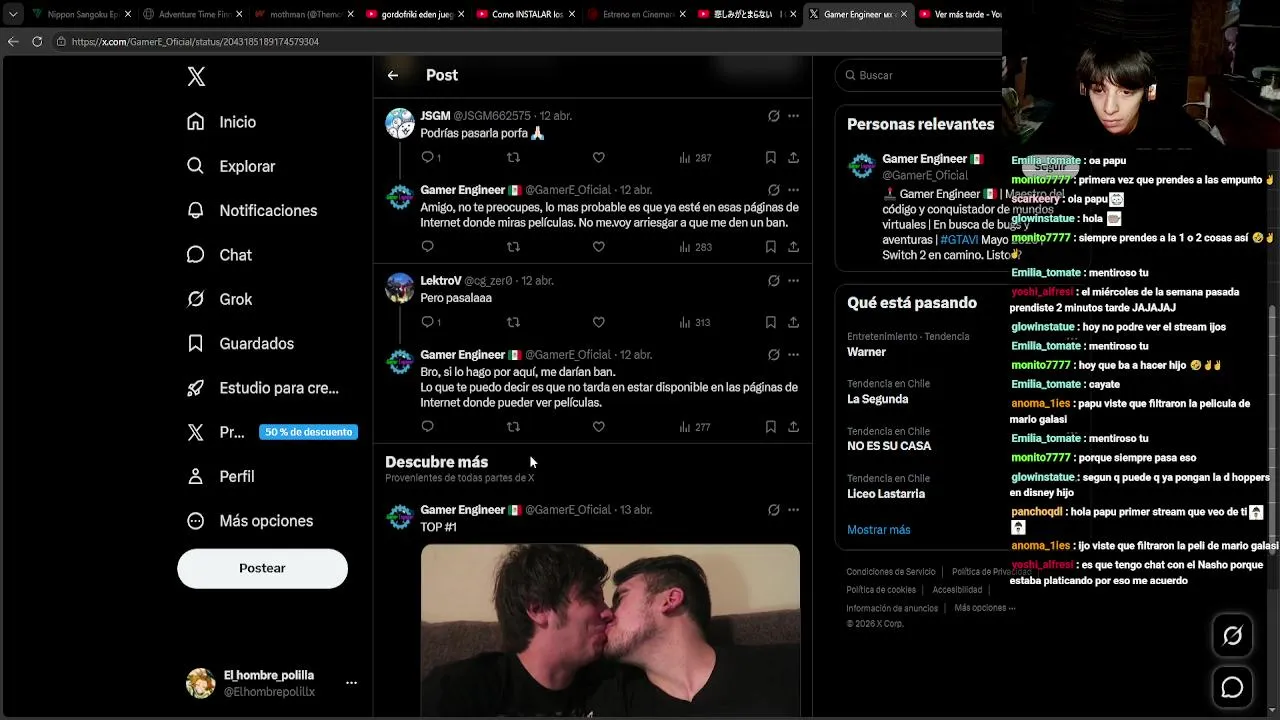Open more options on JSGM's post

click(x=793, y=116)
